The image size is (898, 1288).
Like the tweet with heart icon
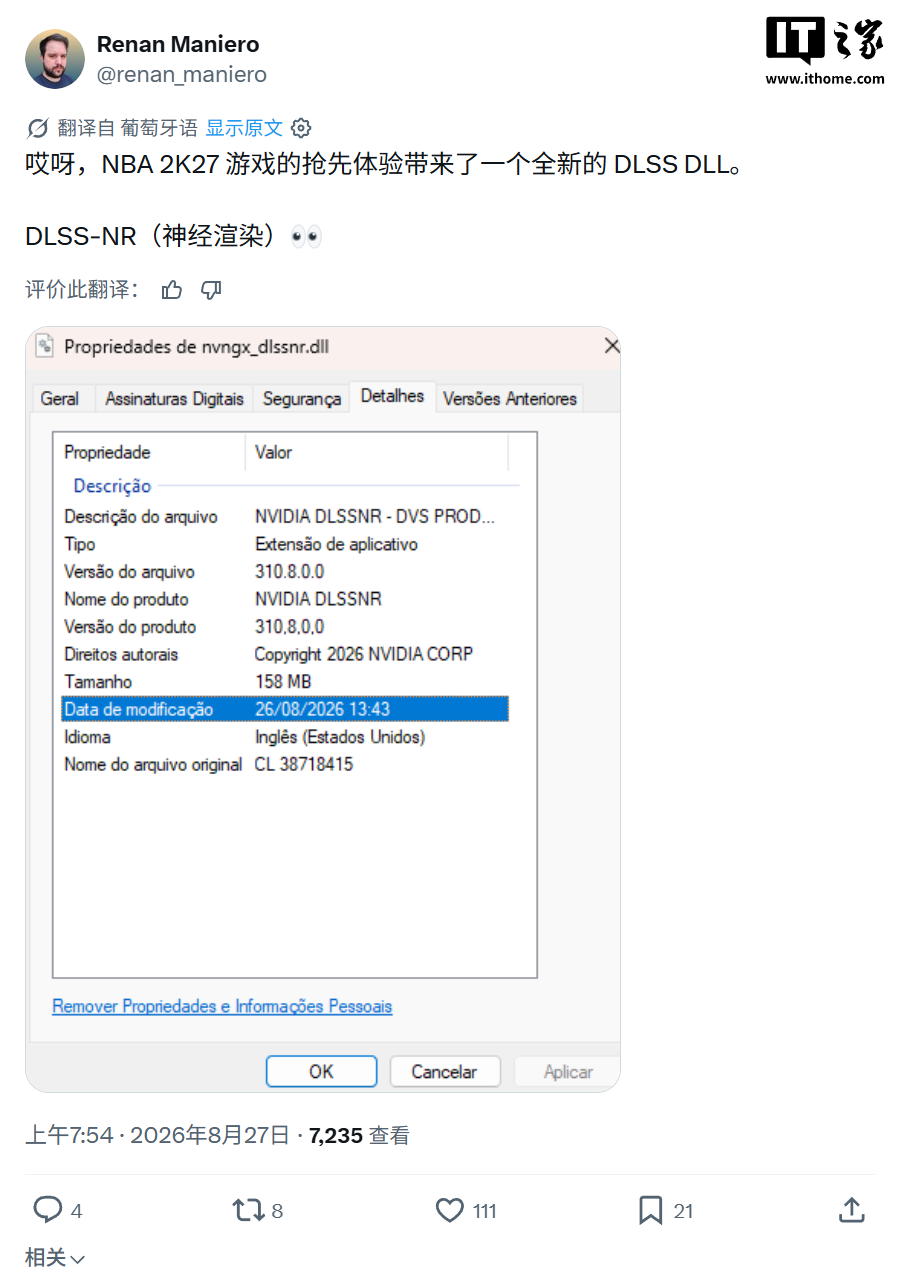pyautogui.click(x=450, y=1210)
